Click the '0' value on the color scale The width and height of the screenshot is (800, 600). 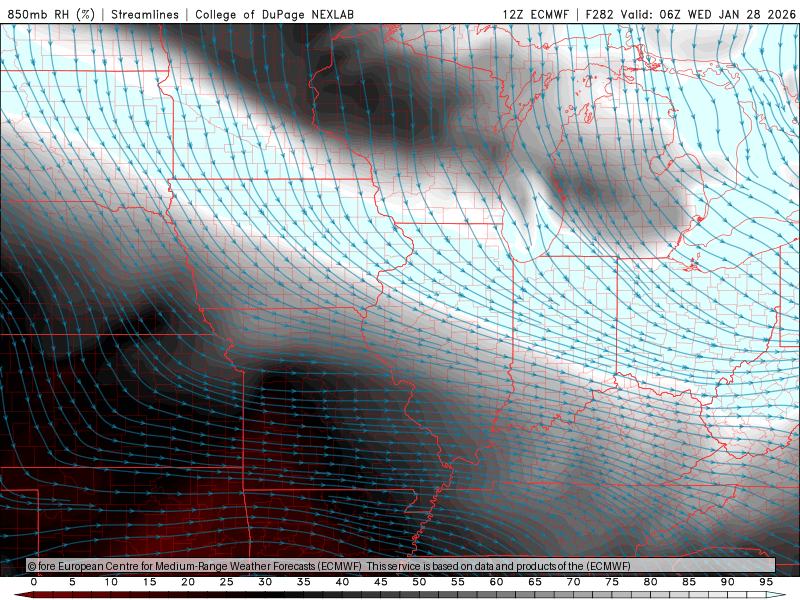point(34,582)
